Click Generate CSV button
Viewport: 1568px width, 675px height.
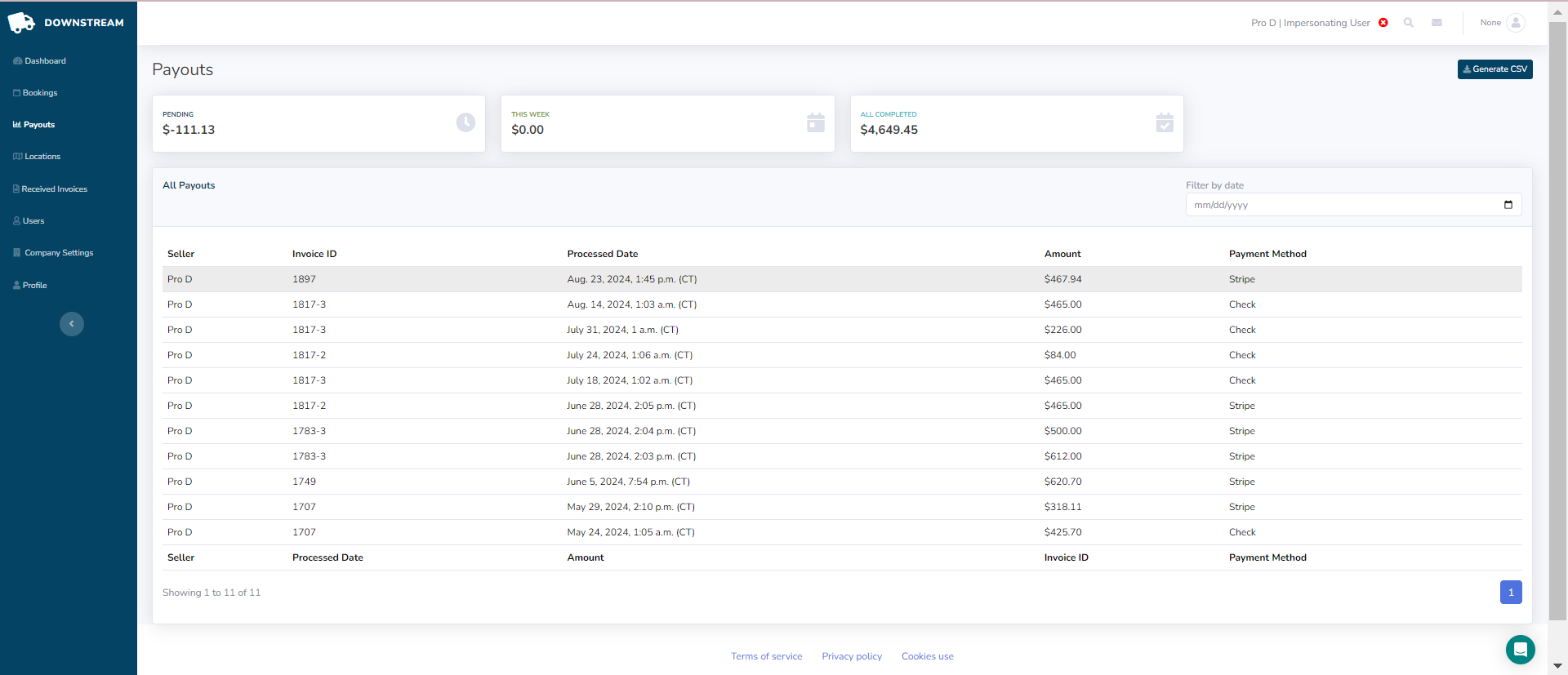[x=1494, y=69]
